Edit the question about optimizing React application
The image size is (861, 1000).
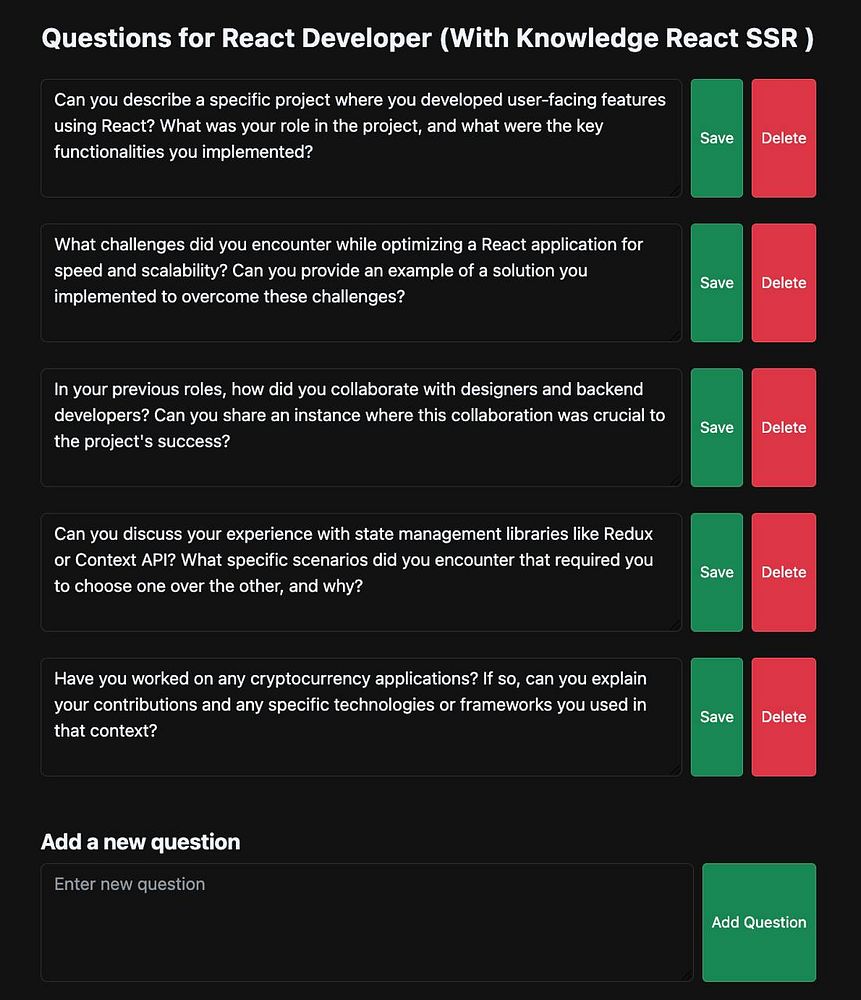(x=361, y=283)
